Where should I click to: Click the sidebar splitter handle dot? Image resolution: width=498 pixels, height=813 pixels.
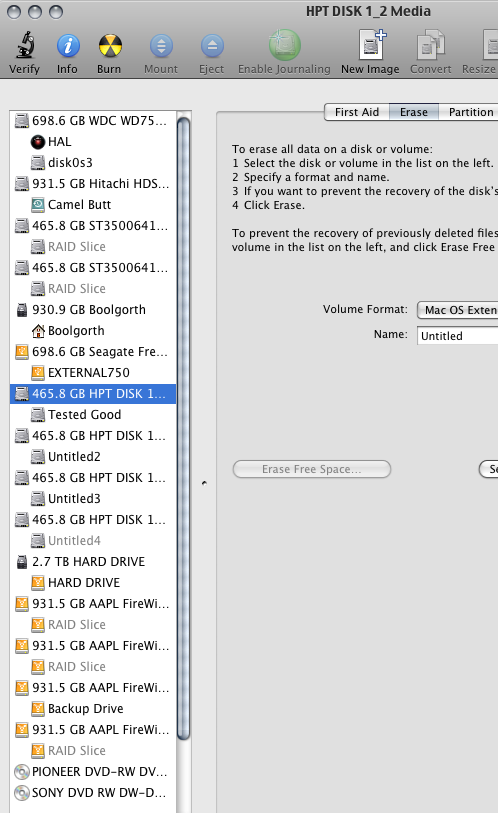pyautogui.click(x=204, y=483)
